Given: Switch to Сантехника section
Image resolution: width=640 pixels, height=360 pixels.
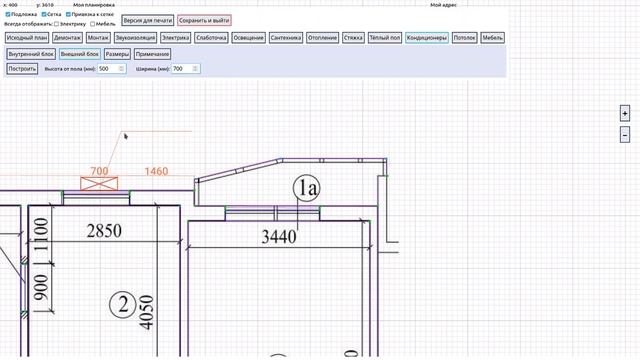Looking at the screenshot, I should click(286, 38).
